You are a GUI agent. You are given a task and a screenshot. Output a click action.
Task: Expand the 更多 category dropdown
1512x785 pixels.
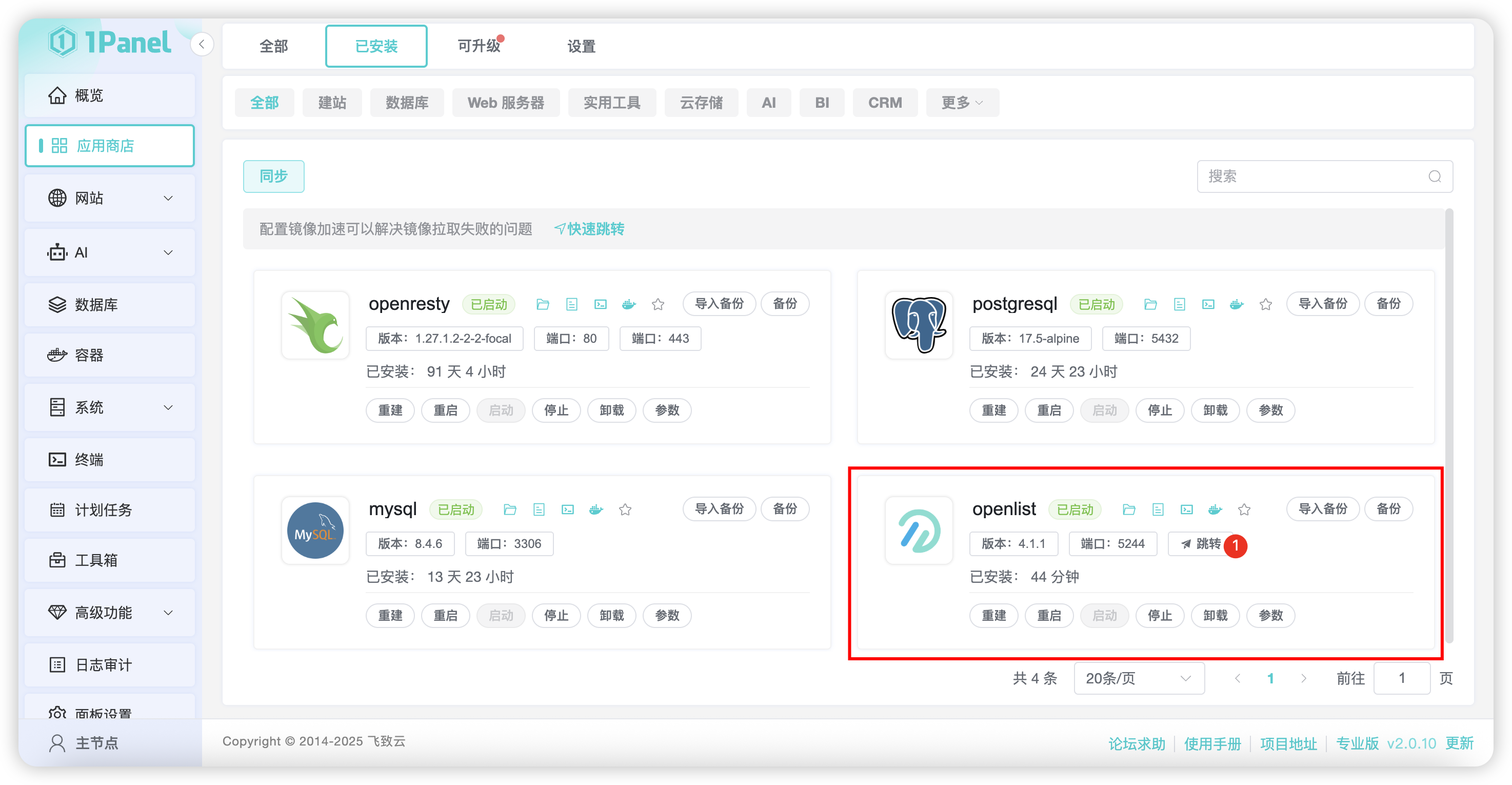962,103
